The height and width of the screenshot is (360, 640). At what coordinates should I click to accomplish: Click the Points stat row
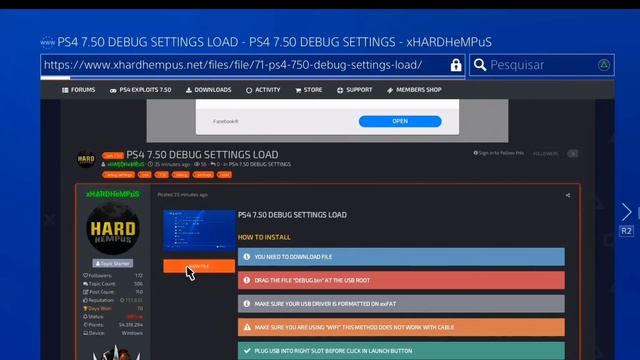click(x=113, y=324)
